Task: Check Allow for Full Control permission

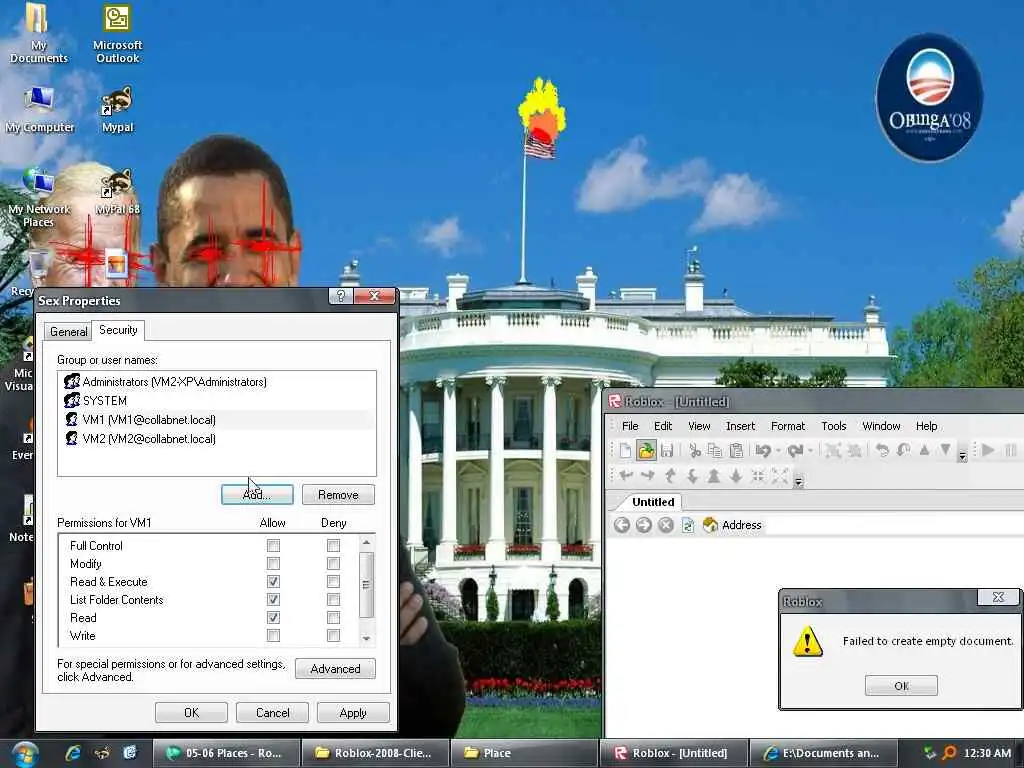Action: [273, 545]
